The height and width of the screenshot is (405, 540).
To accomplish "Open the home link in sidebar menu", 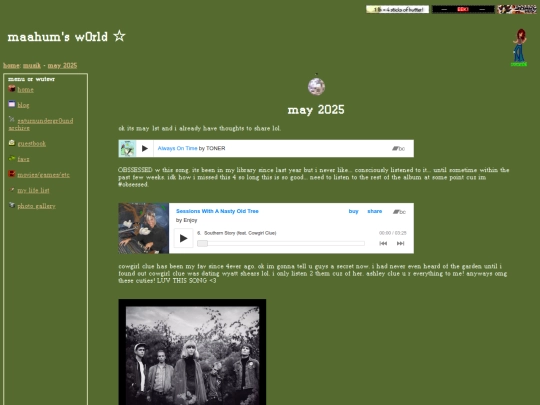I will pos(25,90).
